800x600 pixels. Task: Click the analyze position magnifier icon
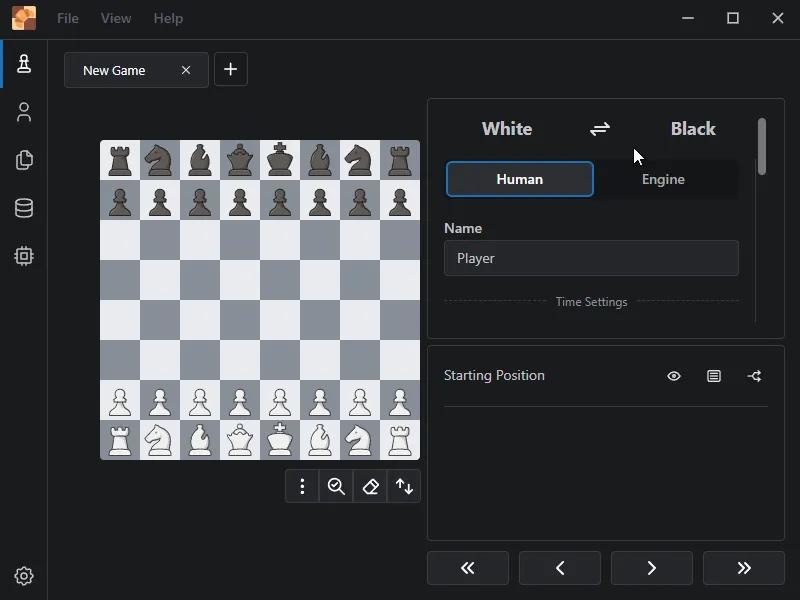[x=336, y=486]
